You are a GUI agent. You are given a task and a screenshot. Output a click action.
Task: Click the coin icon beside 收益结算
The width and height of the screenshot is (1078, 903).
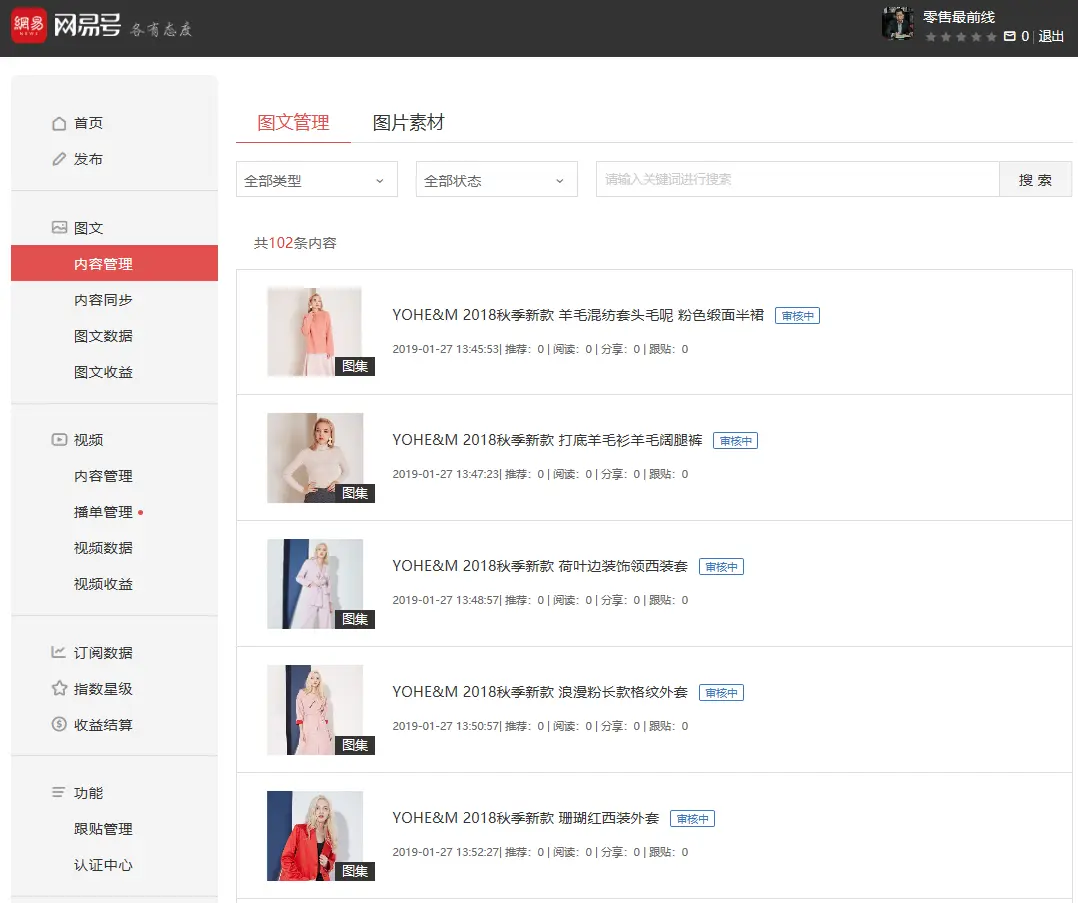coord(59,725)
